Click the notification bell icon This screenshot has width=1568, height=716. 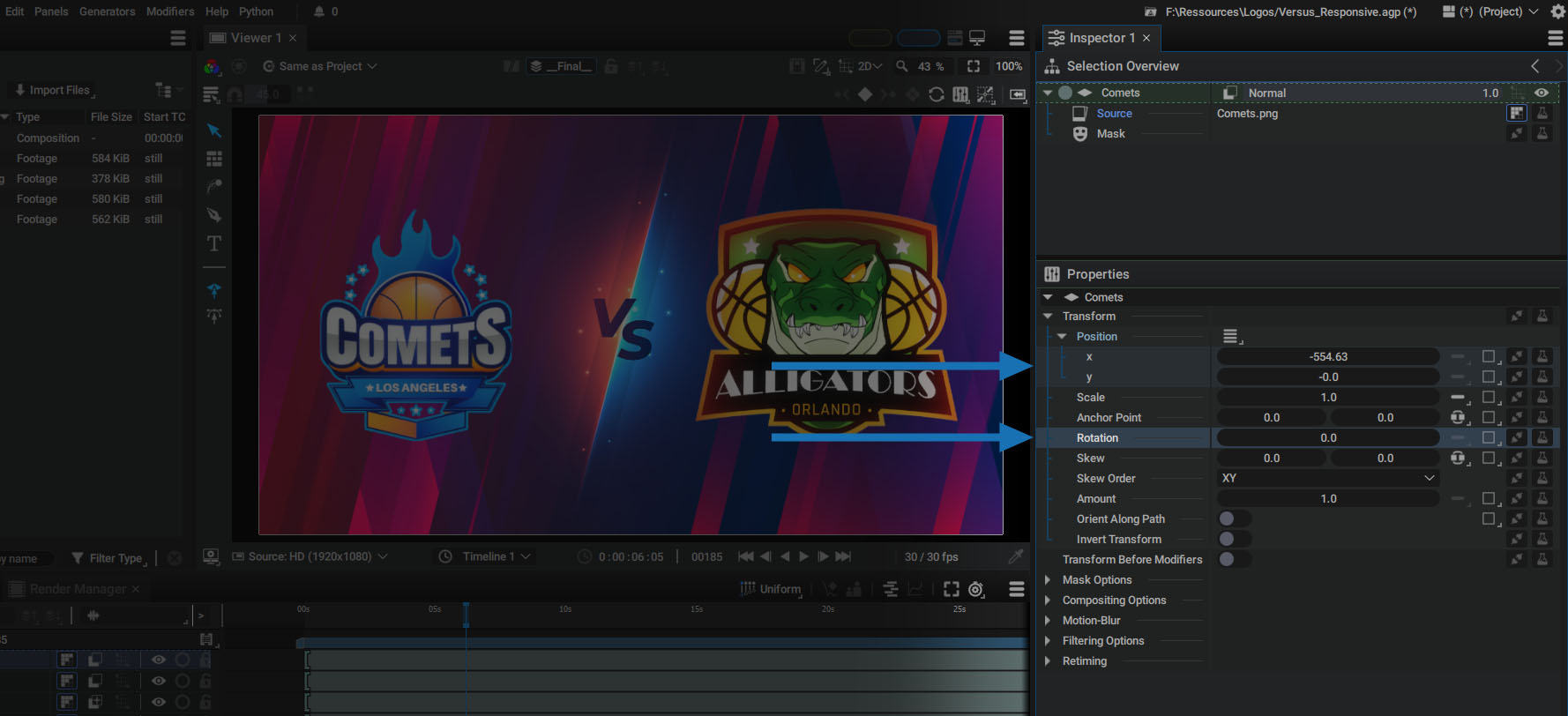[318, 11]
